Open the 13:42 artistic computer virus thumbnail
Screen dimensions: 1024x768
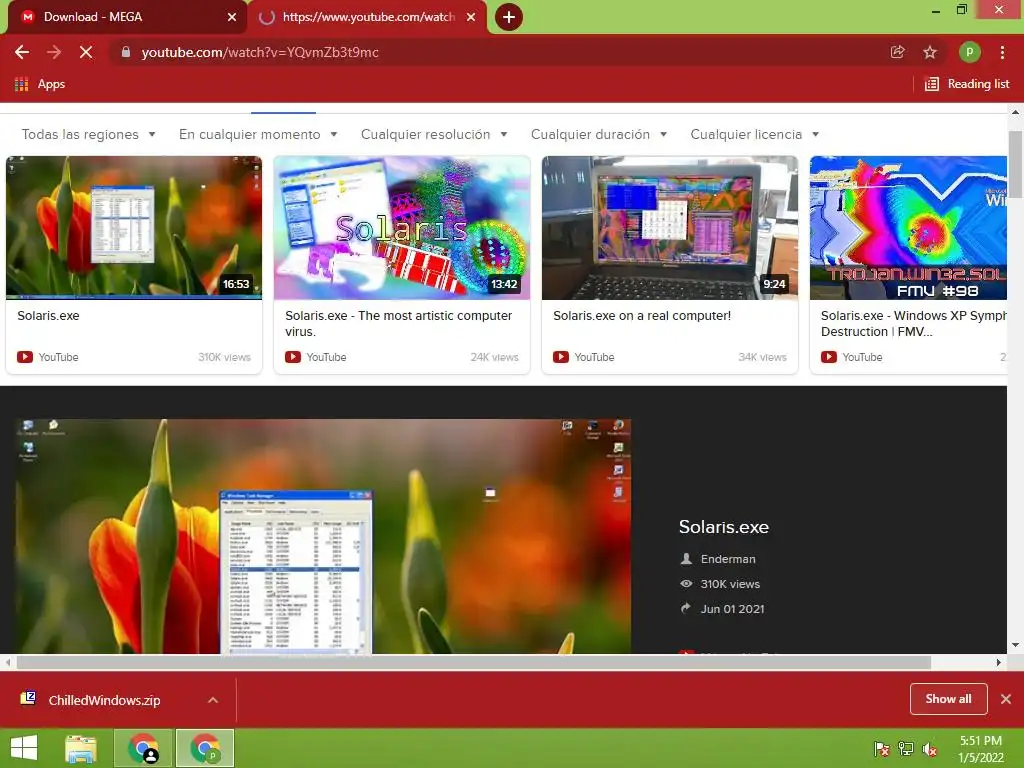coord(402,227)
